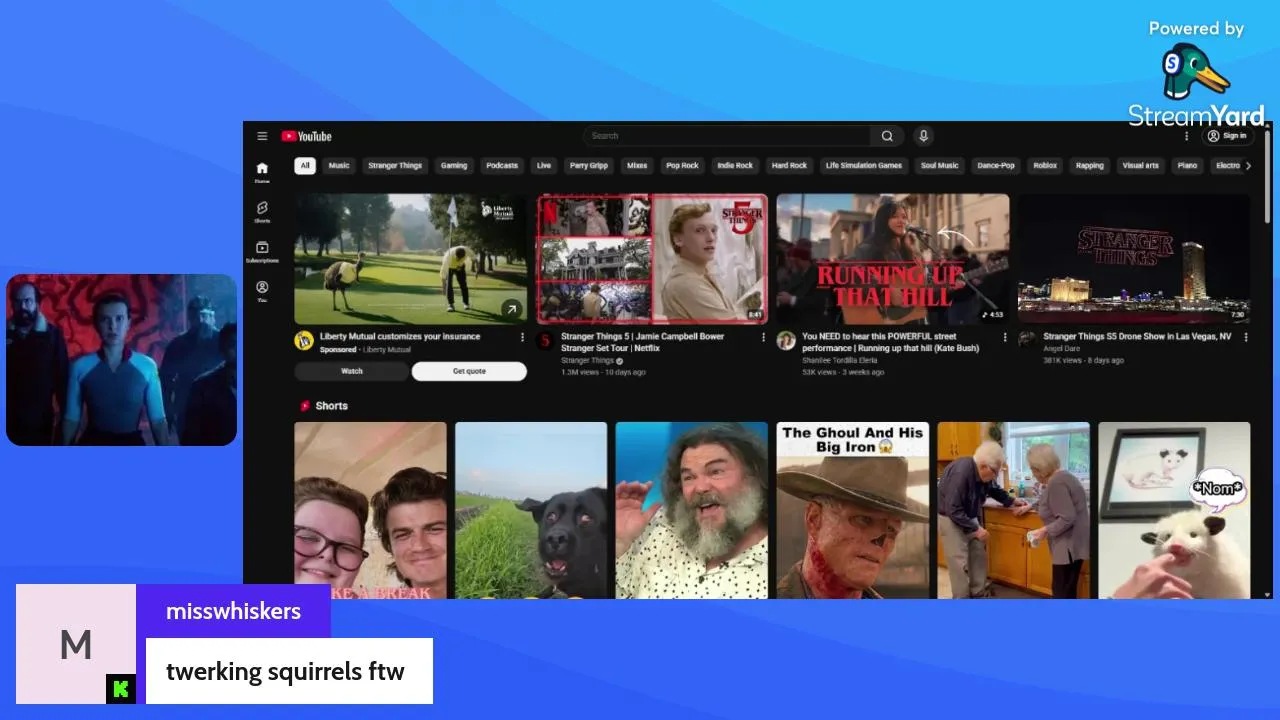The width and height of the screenshot is (1280, 720).
Task: Select the Mixes filter chip
Action: click(637, 166)
